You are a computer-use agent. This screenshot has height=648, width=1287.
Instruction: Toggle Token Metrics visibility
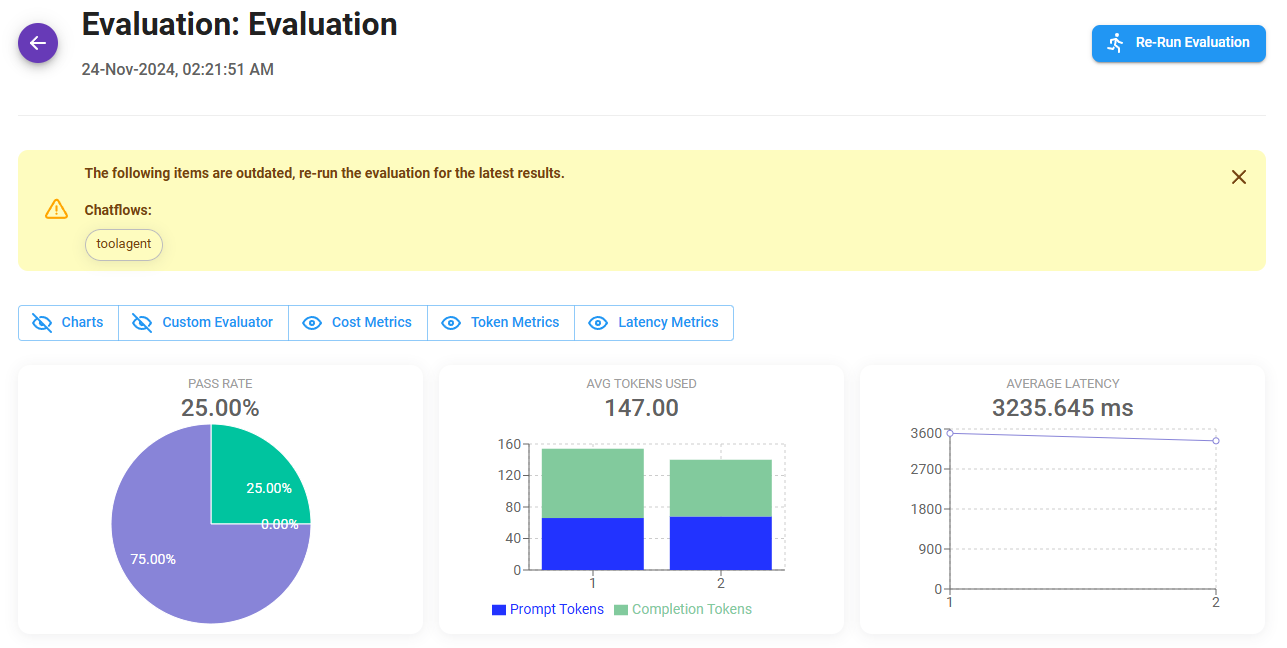500,323
